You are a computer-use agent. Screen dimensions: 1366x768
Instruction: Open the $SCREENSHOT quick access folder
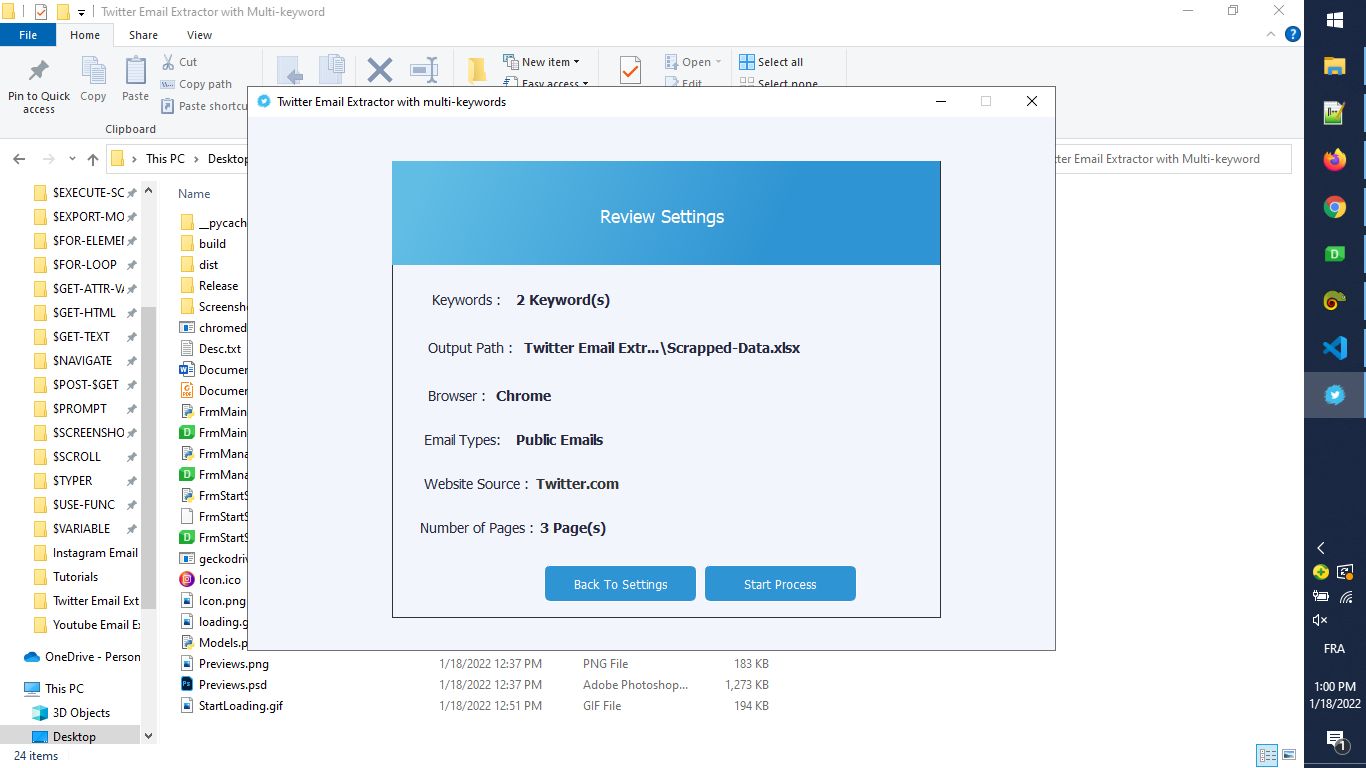click(x=84, y=433)
